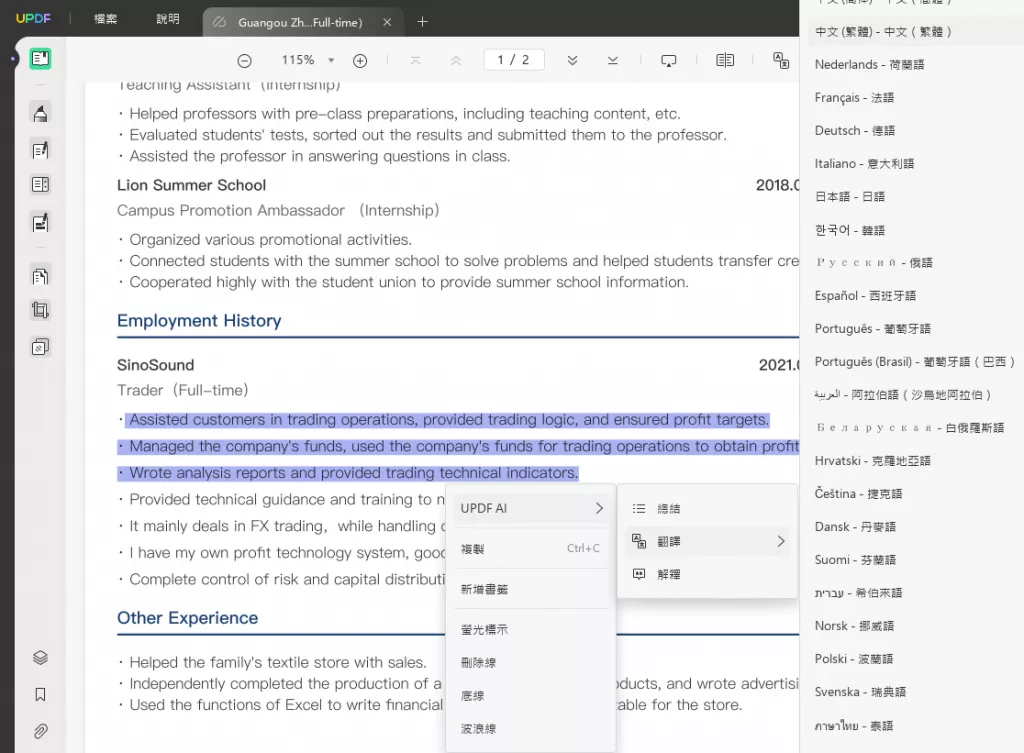Open the Edit PDF tool in sidebar
1024x753 pixels.
pyautogui.click(x=40, y=150)
